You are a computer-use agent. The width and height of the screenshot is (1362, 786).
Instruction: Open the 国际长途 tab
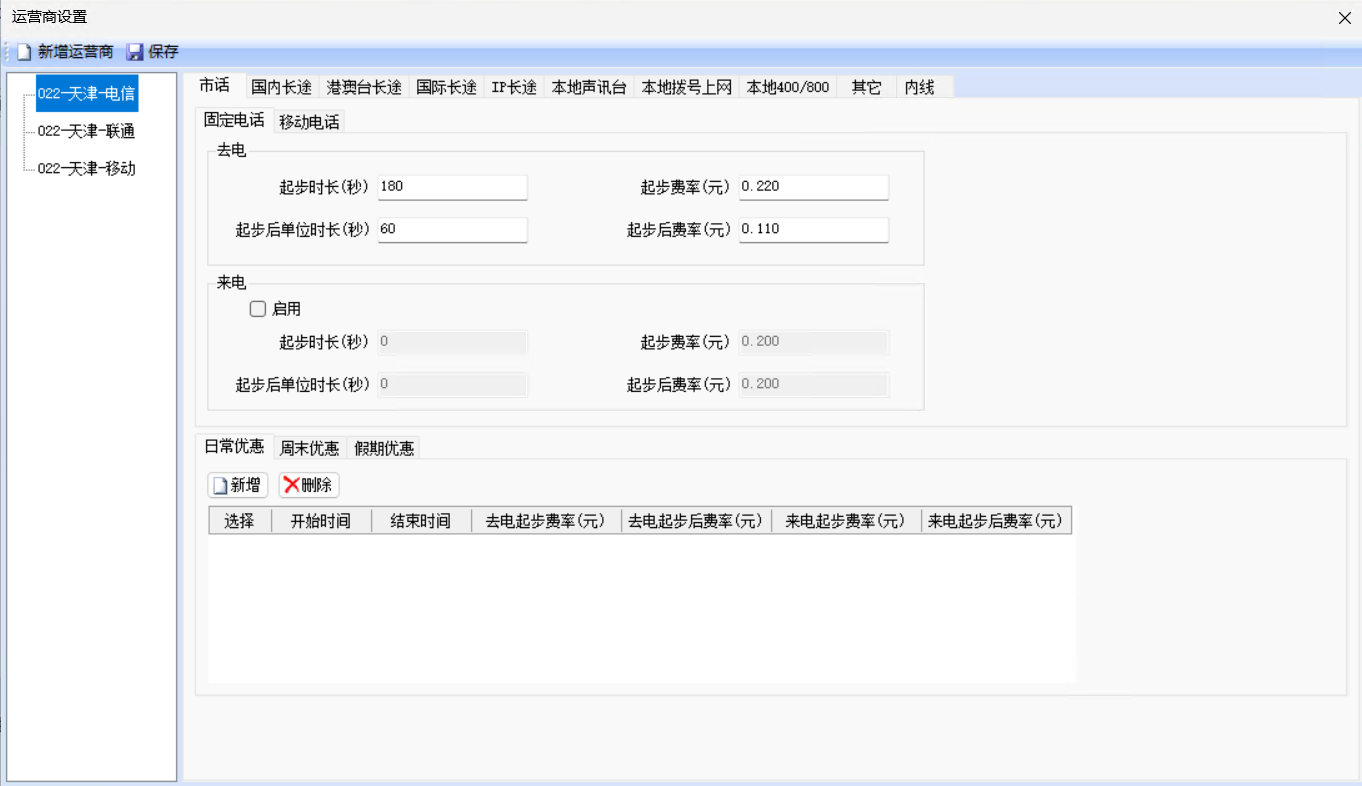446,87
